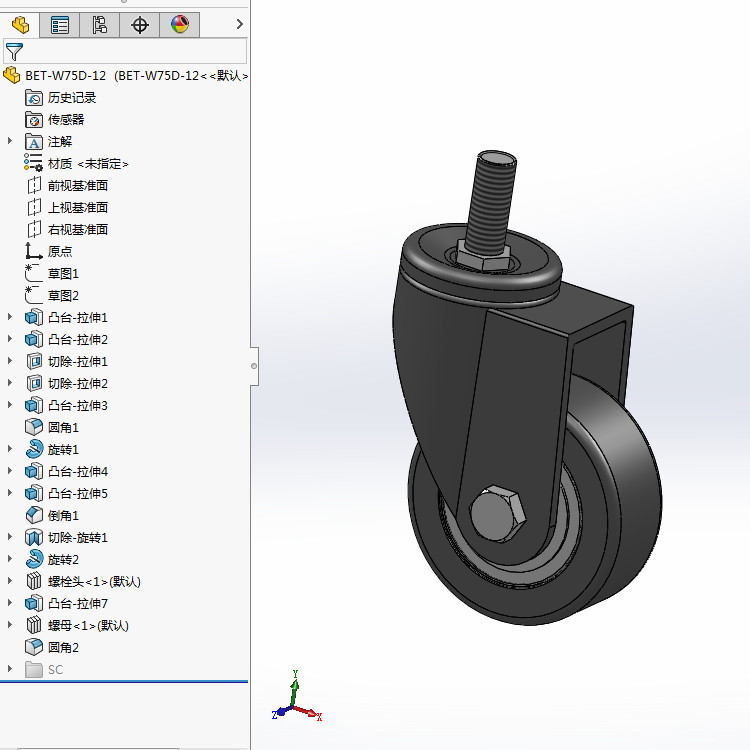This screenshot has height=750, width=750.
Task: Select the 草图1 sketch icon
Action: pyautogui.click(x=33, y=273)
